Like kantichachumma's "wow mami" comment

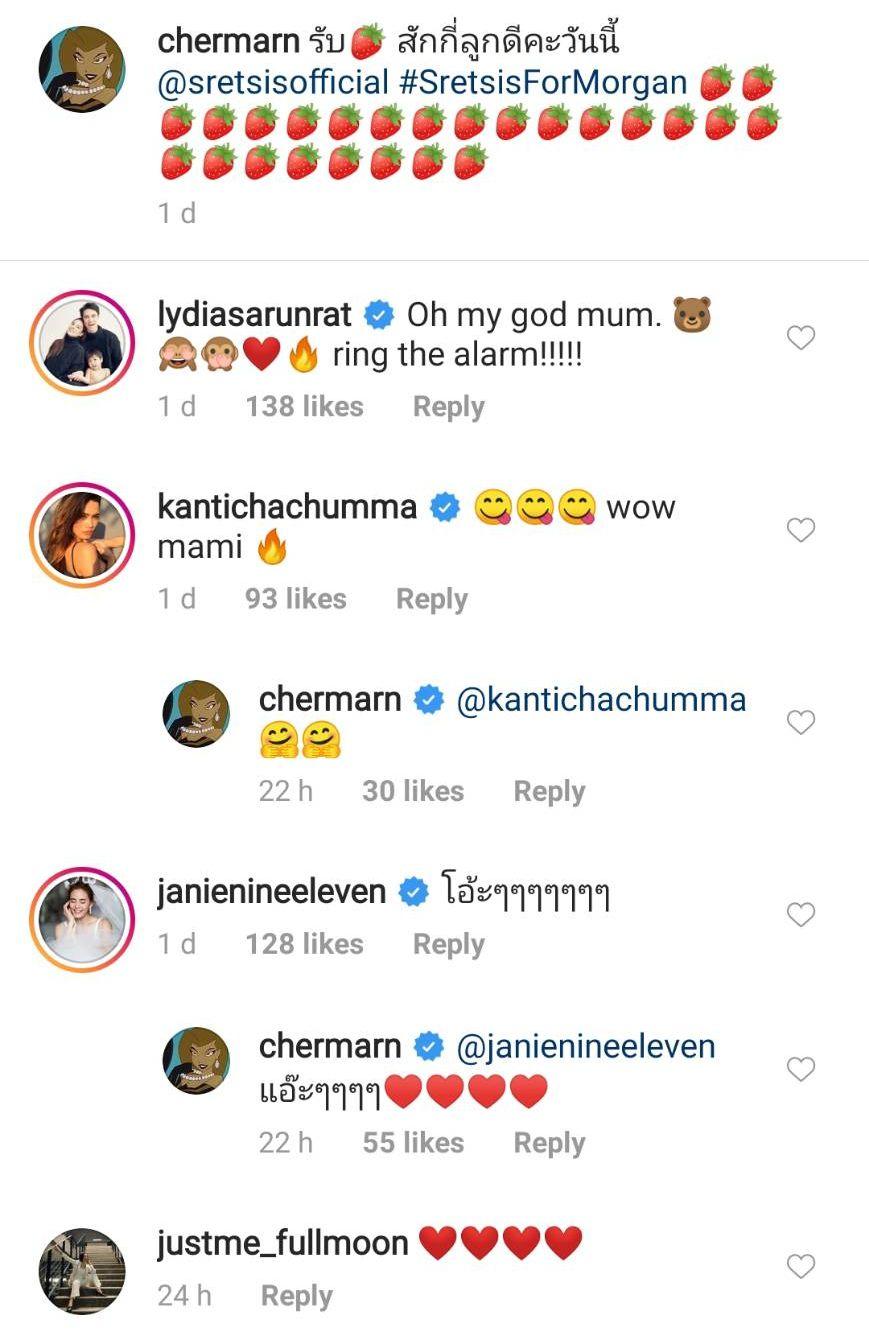pos(801,530)
